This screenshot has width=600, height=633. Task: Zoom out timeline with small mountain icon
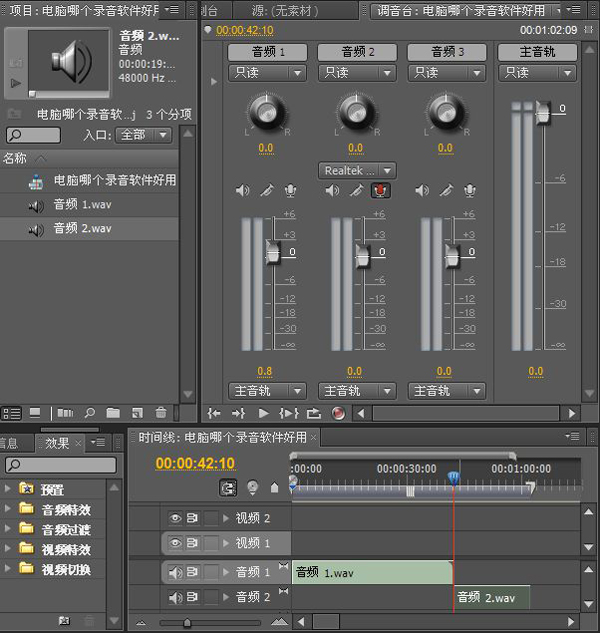(141, 623)
